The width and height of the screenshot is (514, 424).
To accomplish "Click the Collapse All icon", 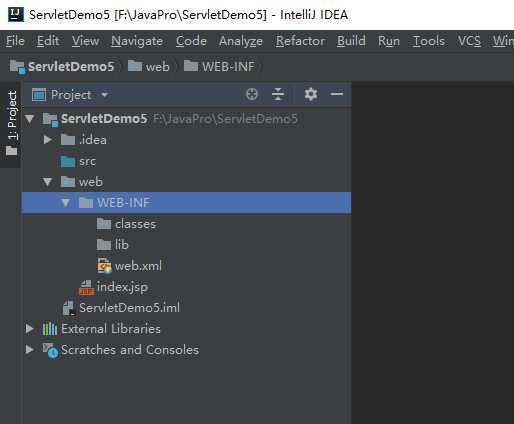I will pos(278,94).
